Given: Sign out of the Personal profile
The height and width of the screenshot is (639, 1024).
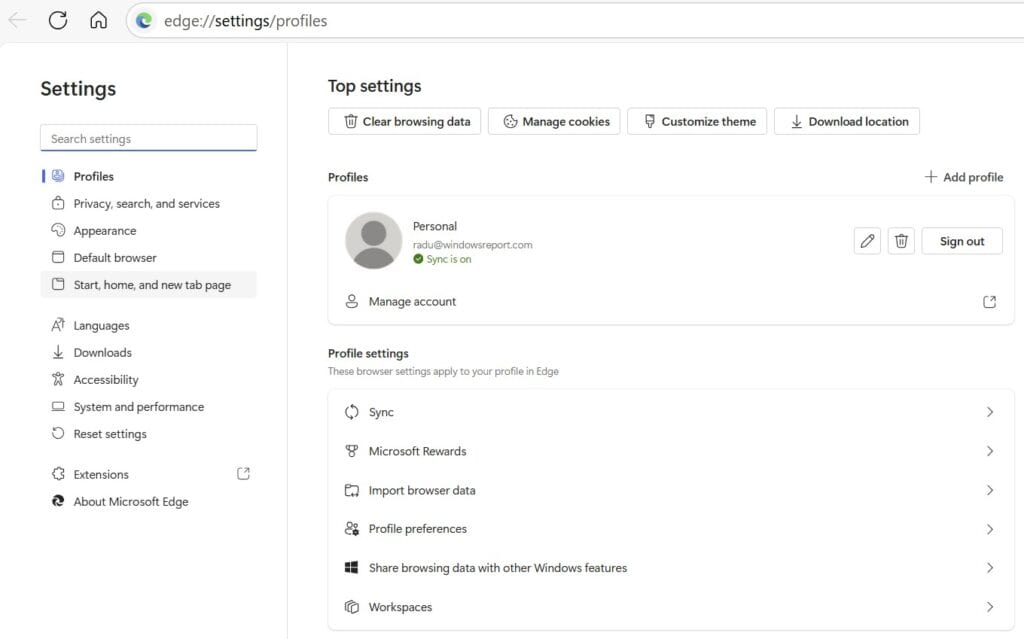Looking at the screenshot, I should 961,241.
